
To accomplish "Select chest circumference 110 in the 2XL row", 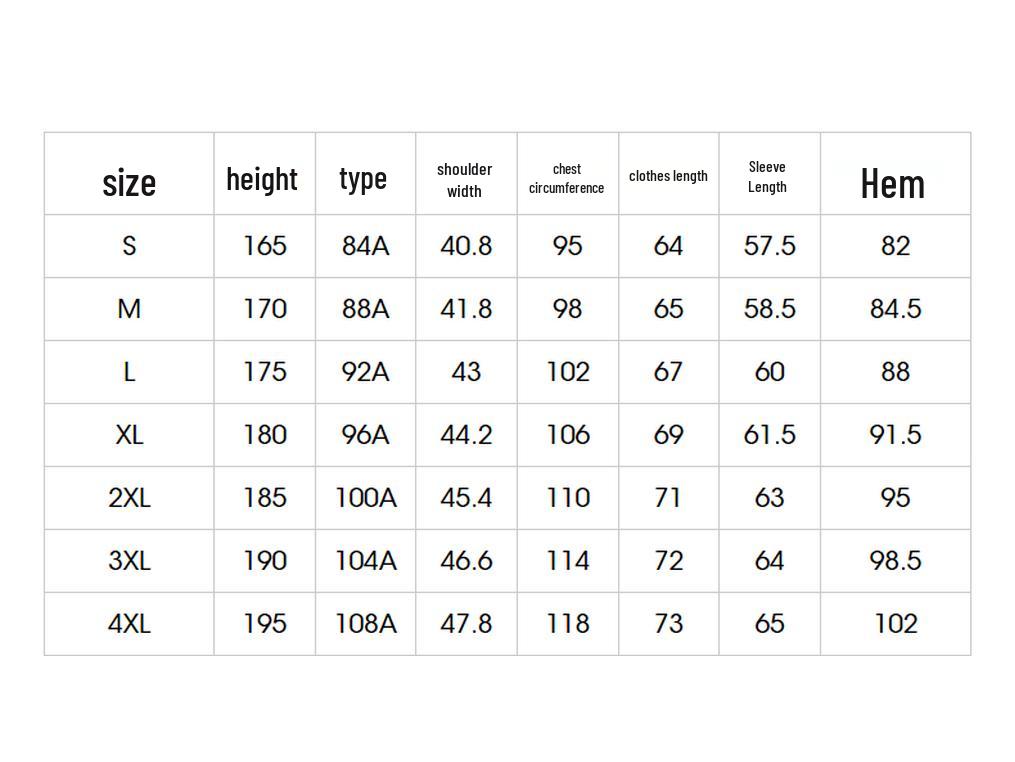I will tap(568, 498).
